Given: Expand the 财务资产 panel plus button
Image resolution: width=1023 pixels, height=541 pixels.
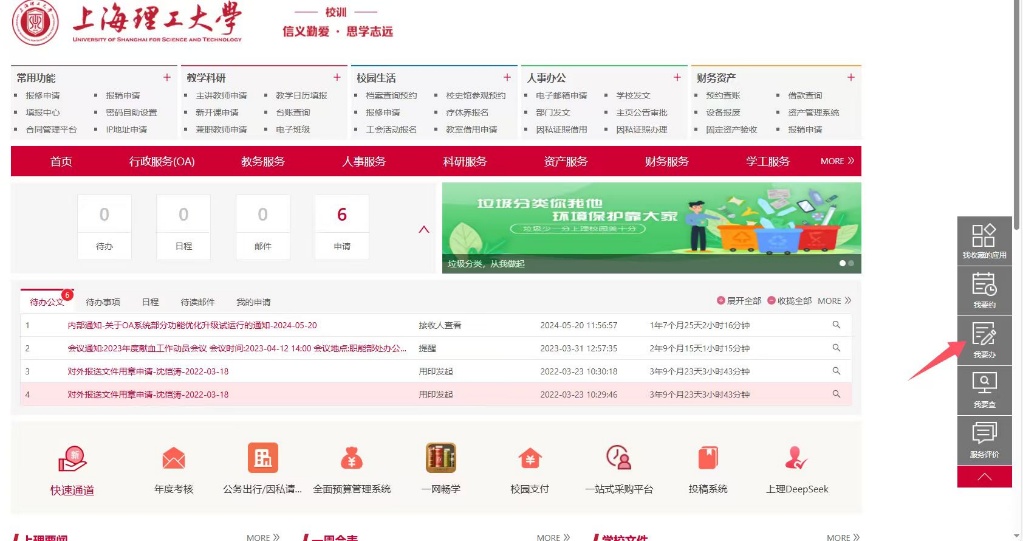Looking at the screenshot, I should [851, 78].
